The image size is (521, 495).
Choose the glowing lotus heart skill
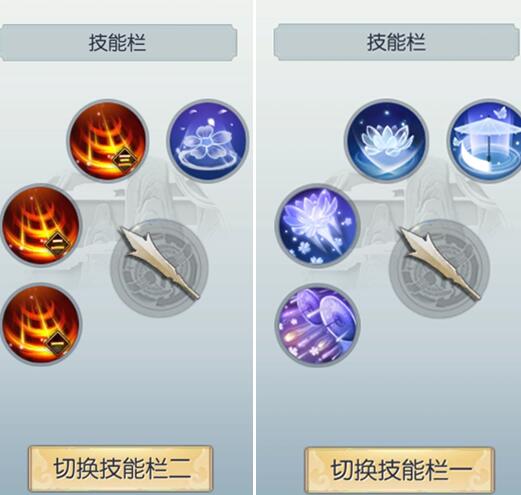coord(387,140)
